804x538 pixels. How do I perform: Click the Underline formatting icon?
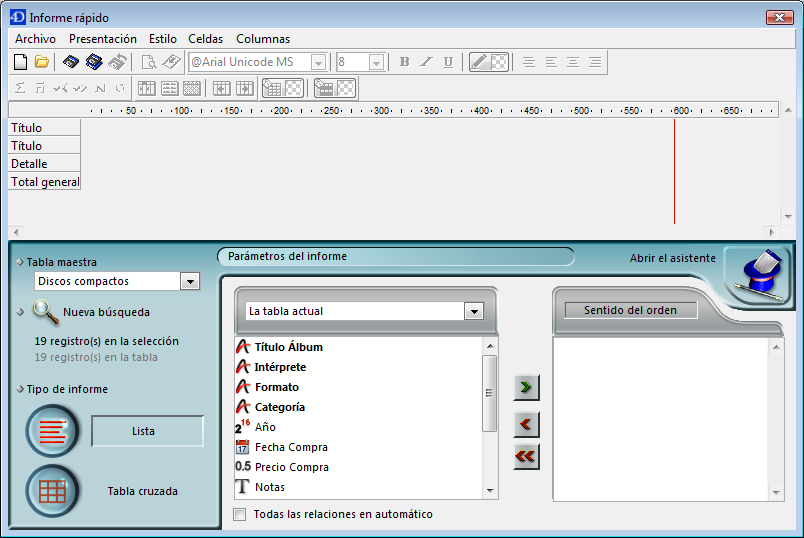(x=448, y=62)
